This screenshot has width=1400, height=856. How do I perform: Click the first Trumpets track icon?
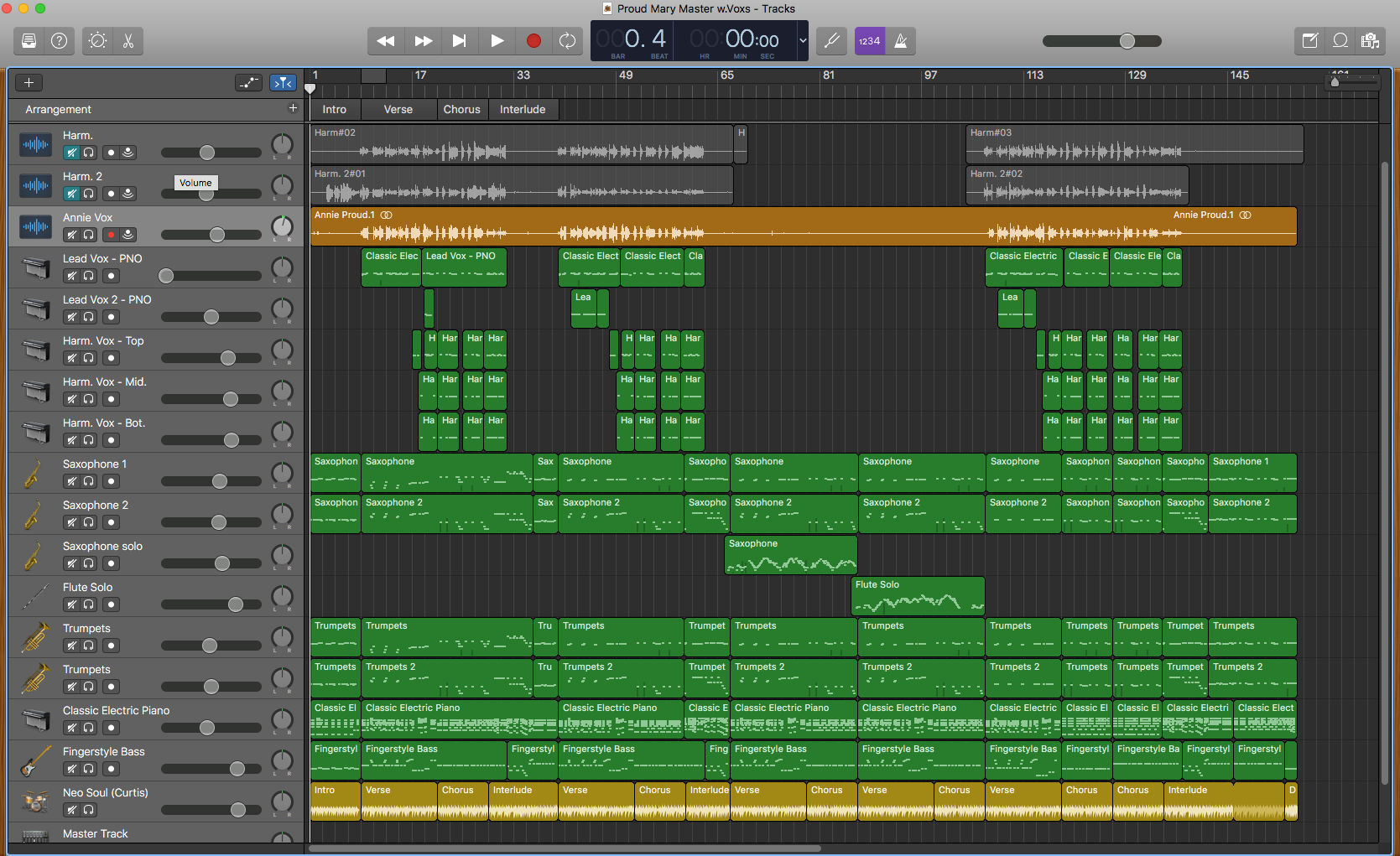34,637
